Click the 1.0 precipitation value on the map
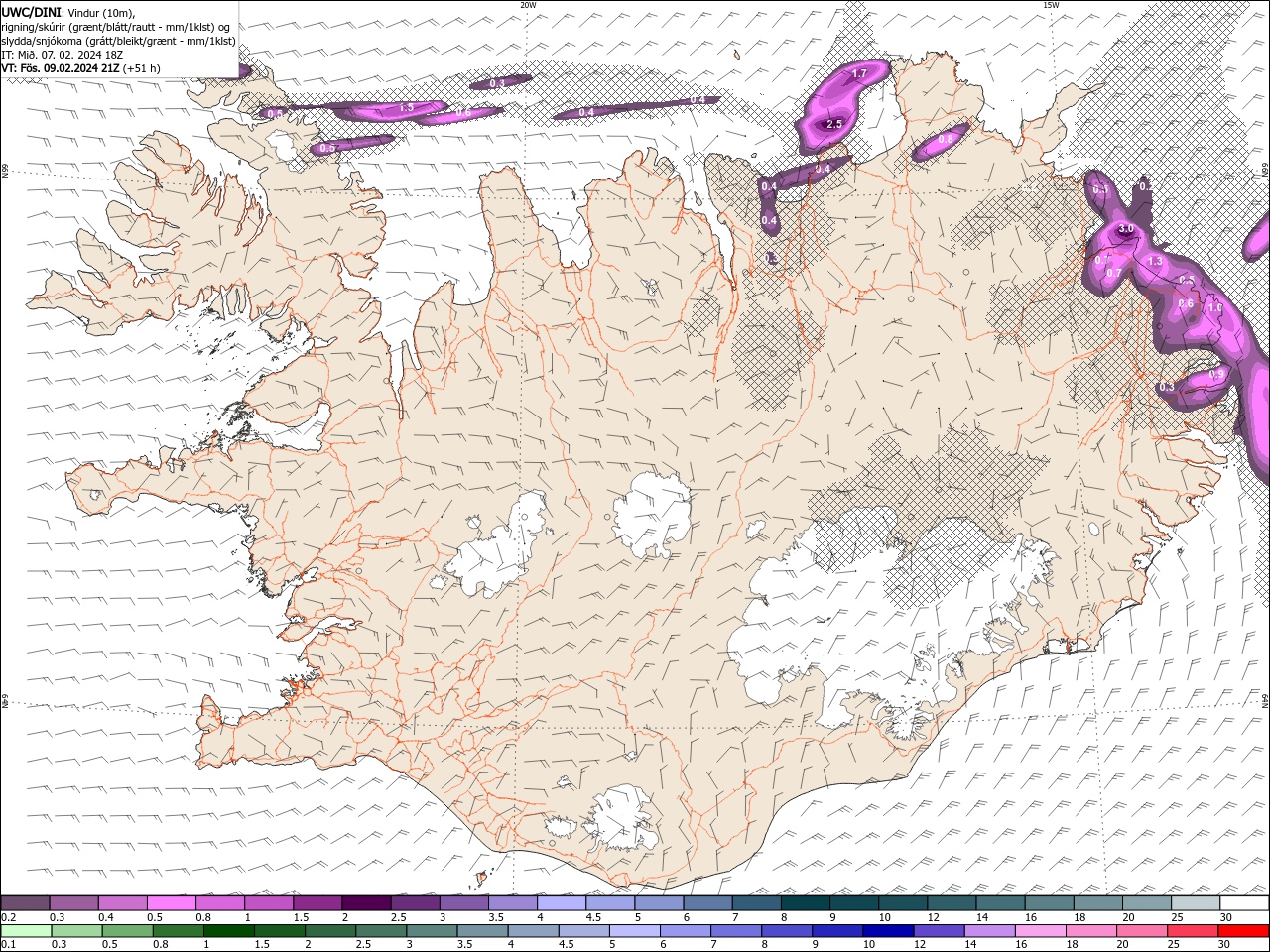 tap(1214, 308)
